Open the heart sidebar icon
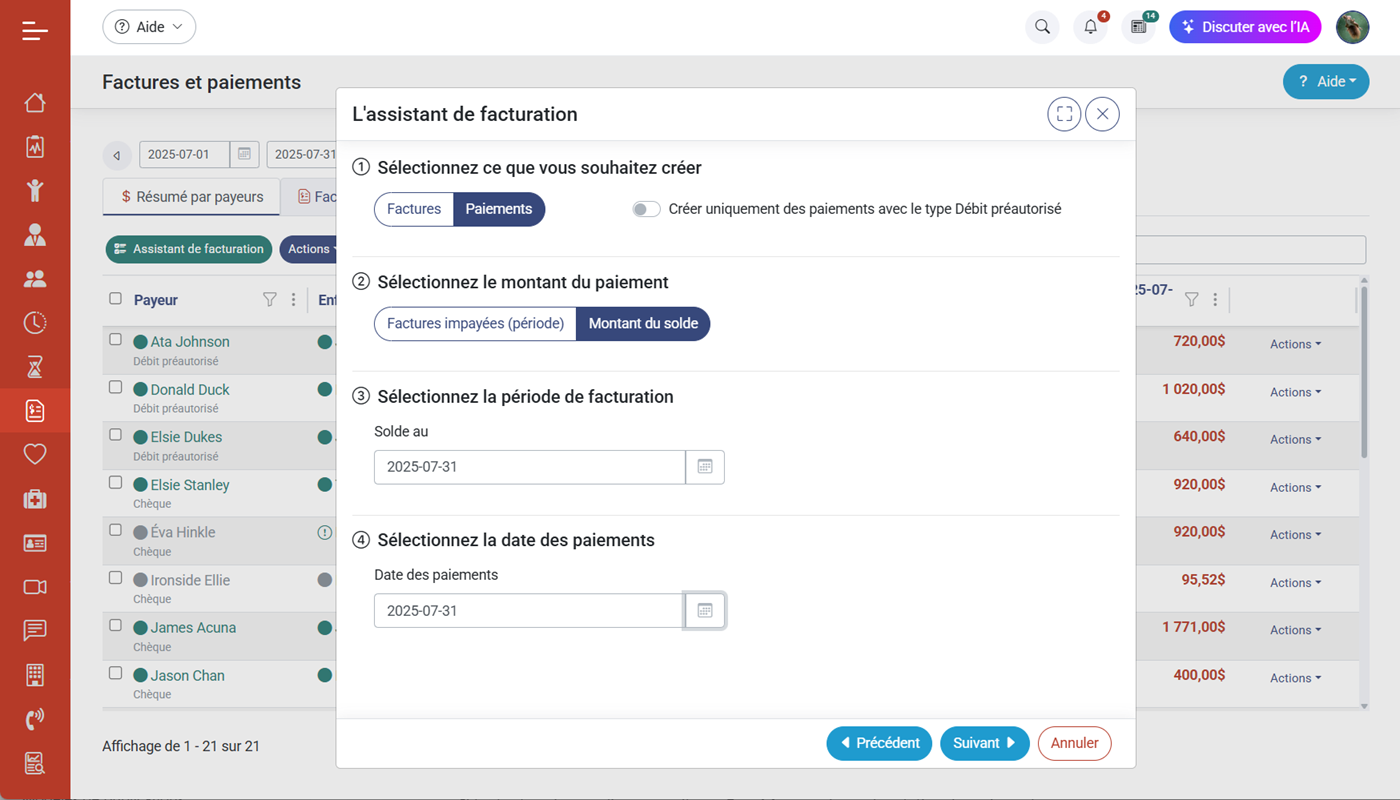The height and width of the screenshot is (800, 1400). (35, 455)
